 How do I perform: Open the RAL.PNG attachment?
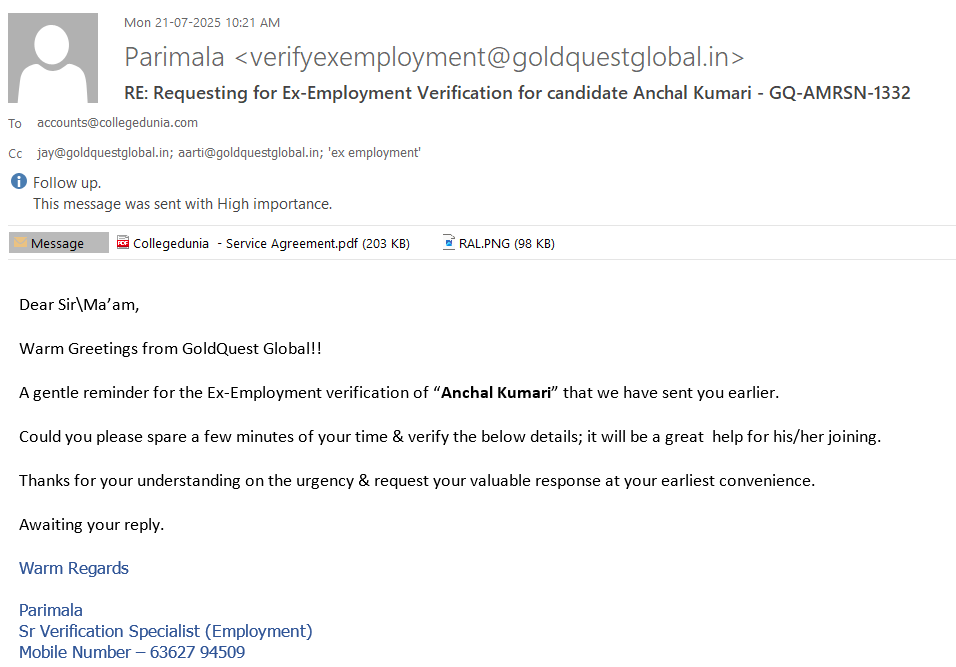click(x=506, y=243)
